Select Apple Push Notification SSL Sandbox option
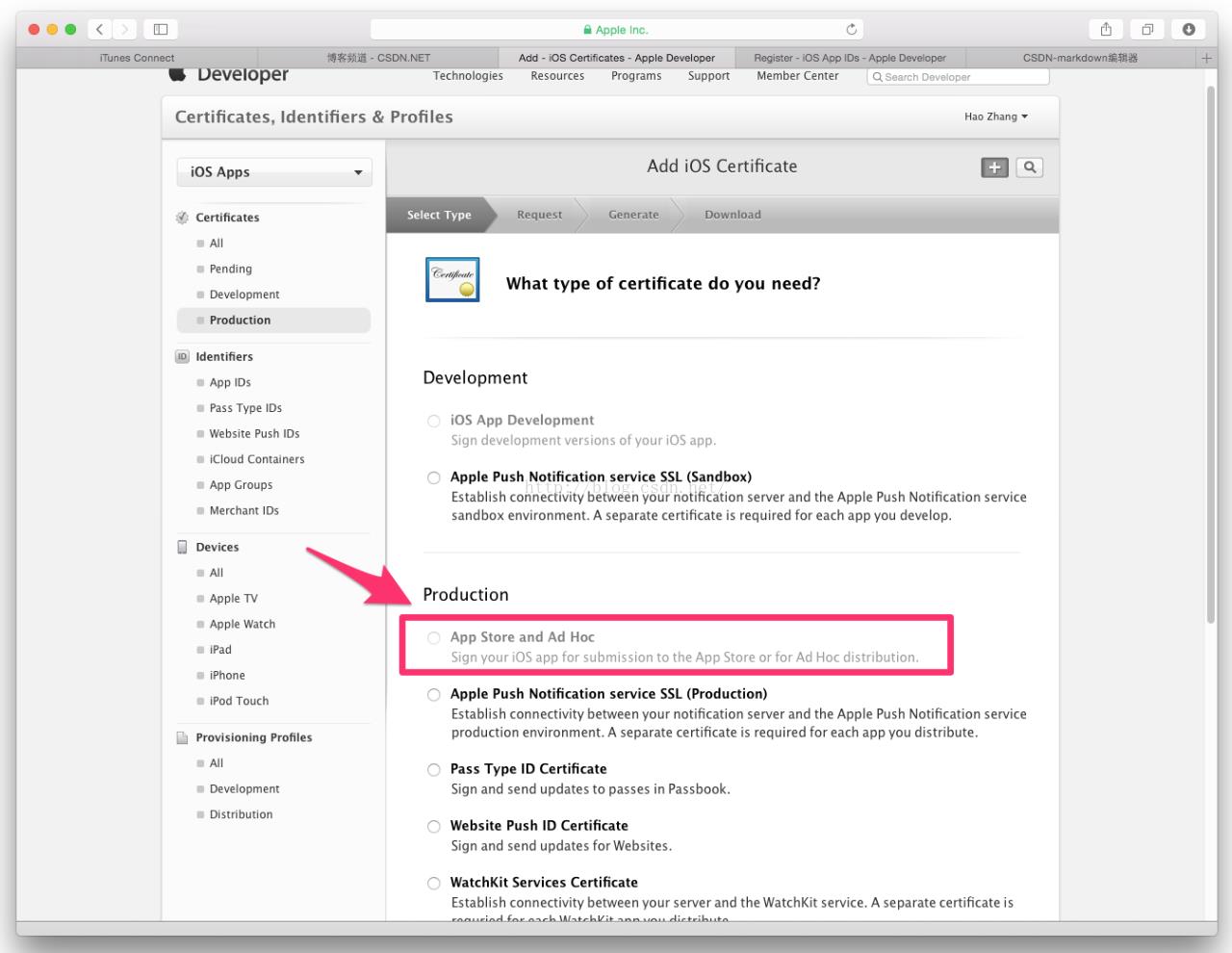This screenshot has width=1232, height=953. click(434, 477)
